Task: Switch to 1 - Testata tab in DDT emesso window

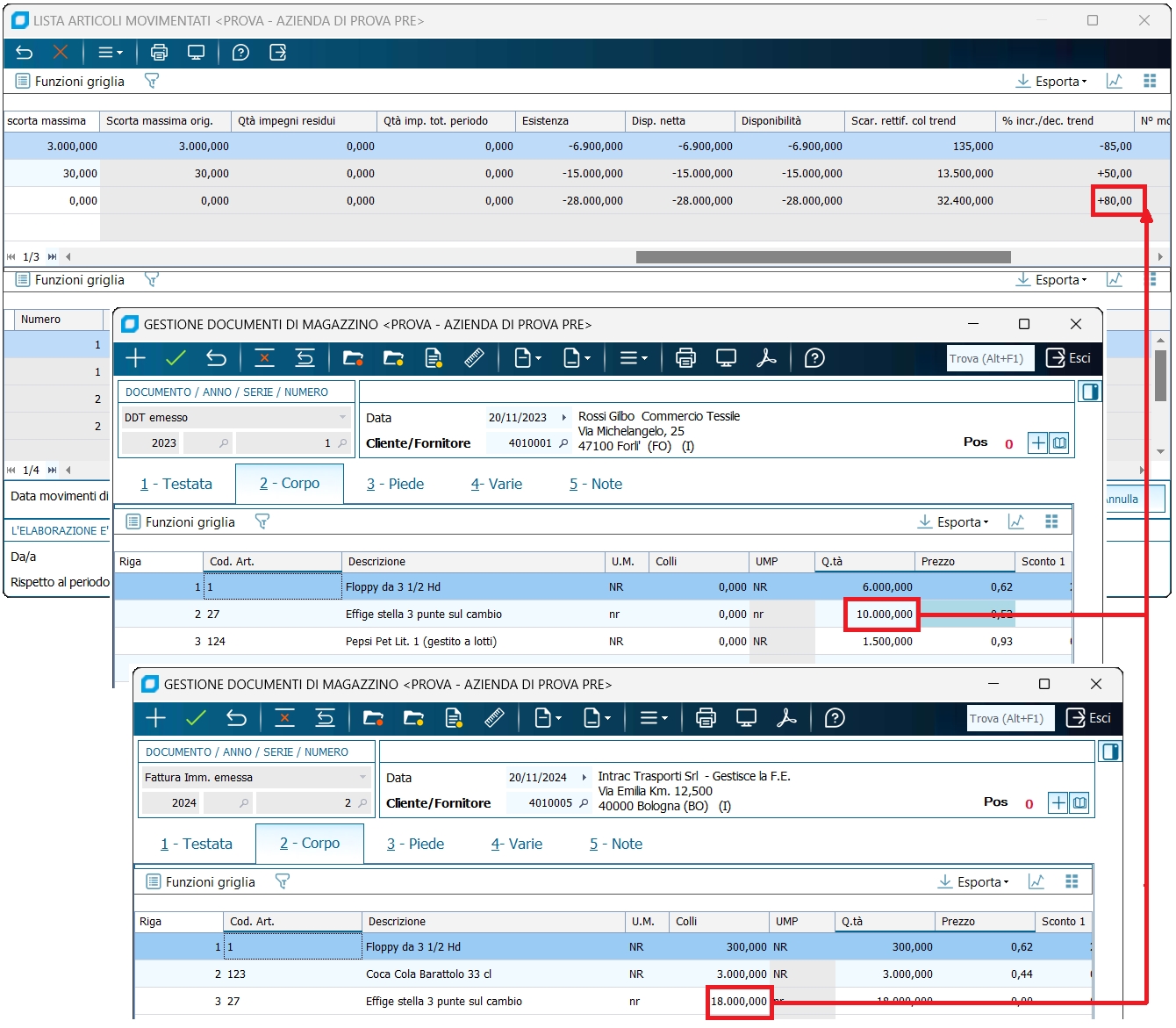Action: (x=176, y=484)
